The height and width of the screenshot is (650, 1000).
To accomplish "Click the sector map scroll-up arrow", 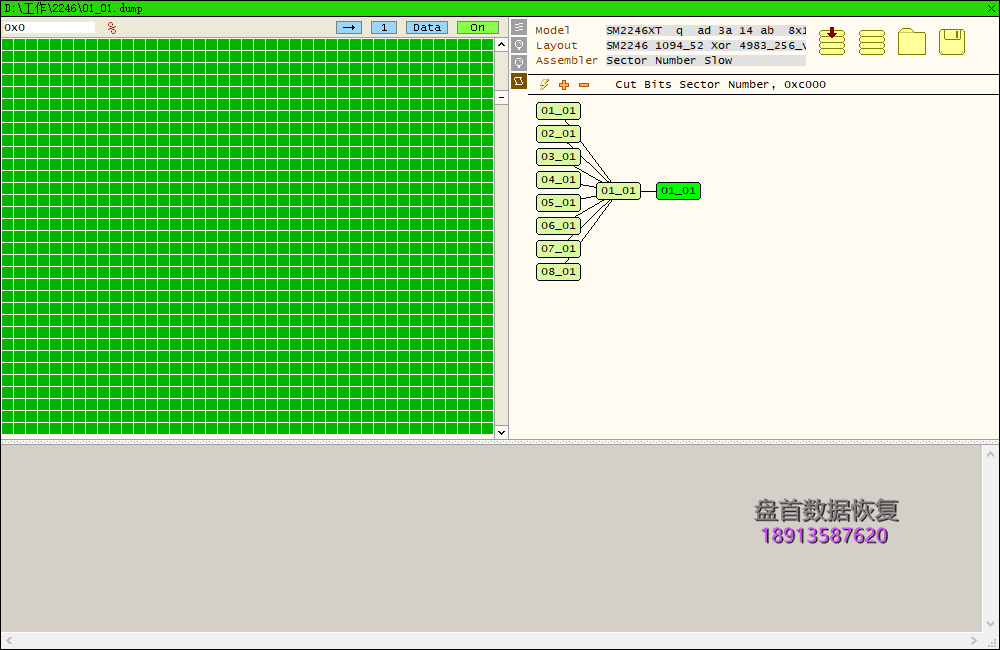I will tap(501, 45).
